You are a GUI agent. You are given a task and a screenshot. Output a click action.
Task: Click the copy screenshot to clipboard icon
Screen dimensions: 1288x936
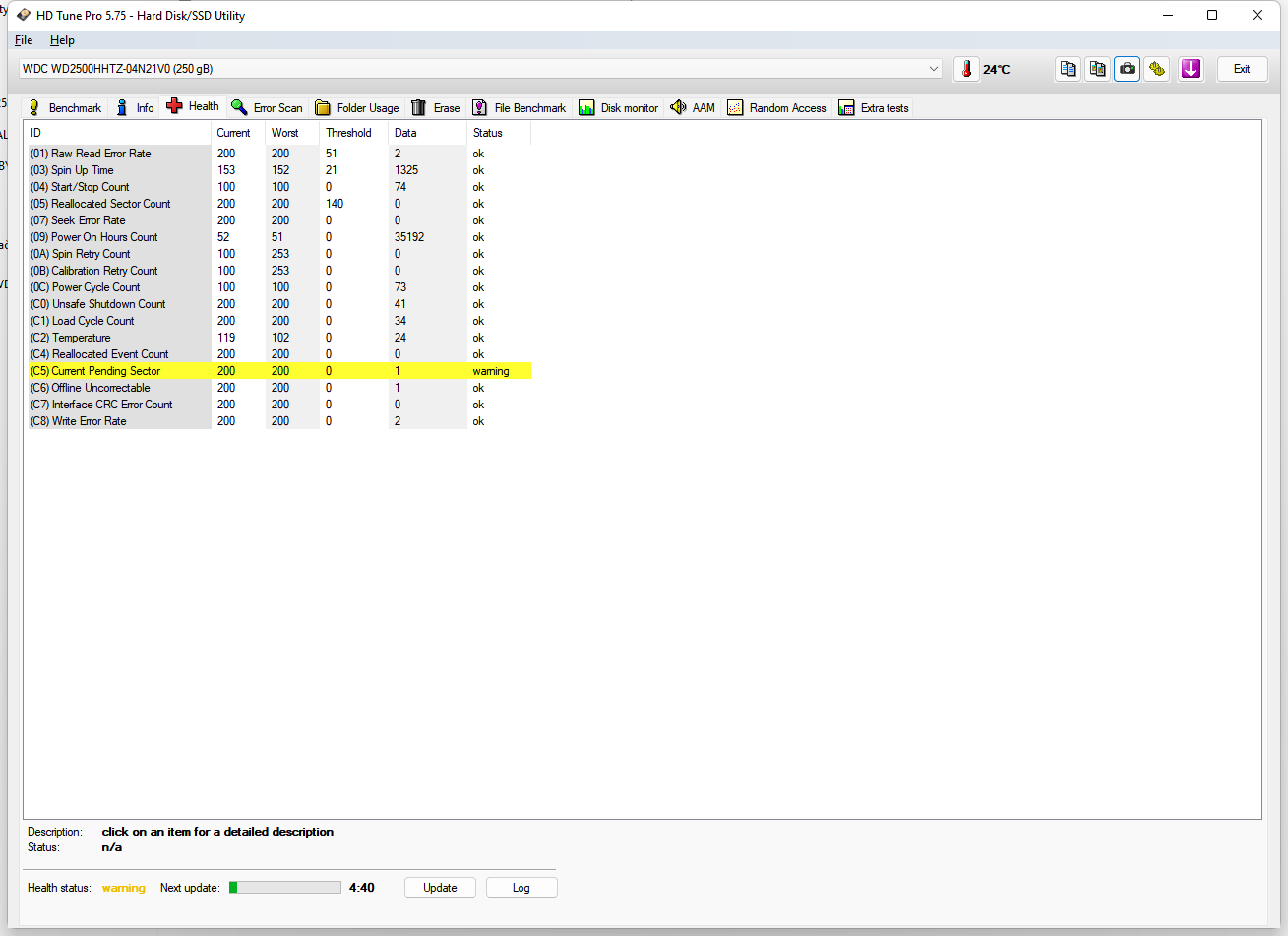(x=1097, y=69)
